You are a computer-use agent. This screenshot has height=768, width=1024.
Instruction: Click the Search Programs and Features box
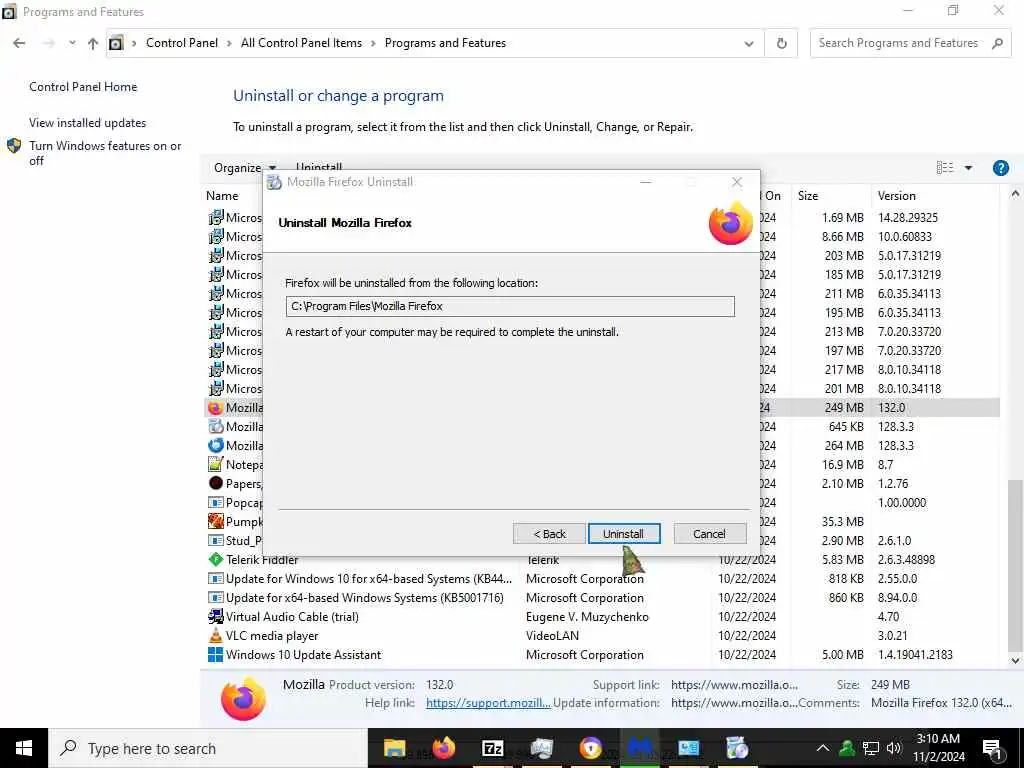click(911, 43)
